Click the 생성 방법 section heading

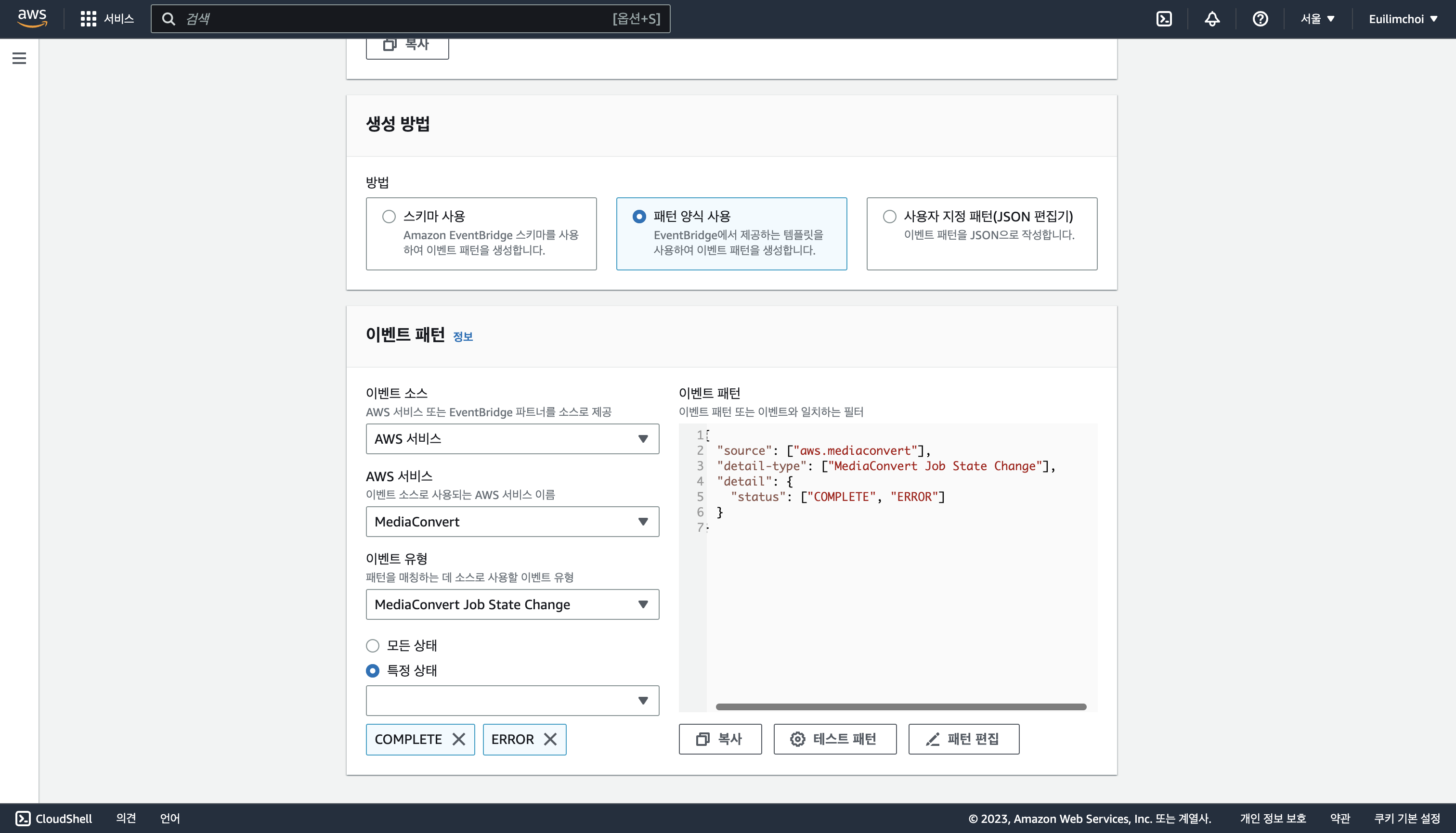tap(398, 124)
